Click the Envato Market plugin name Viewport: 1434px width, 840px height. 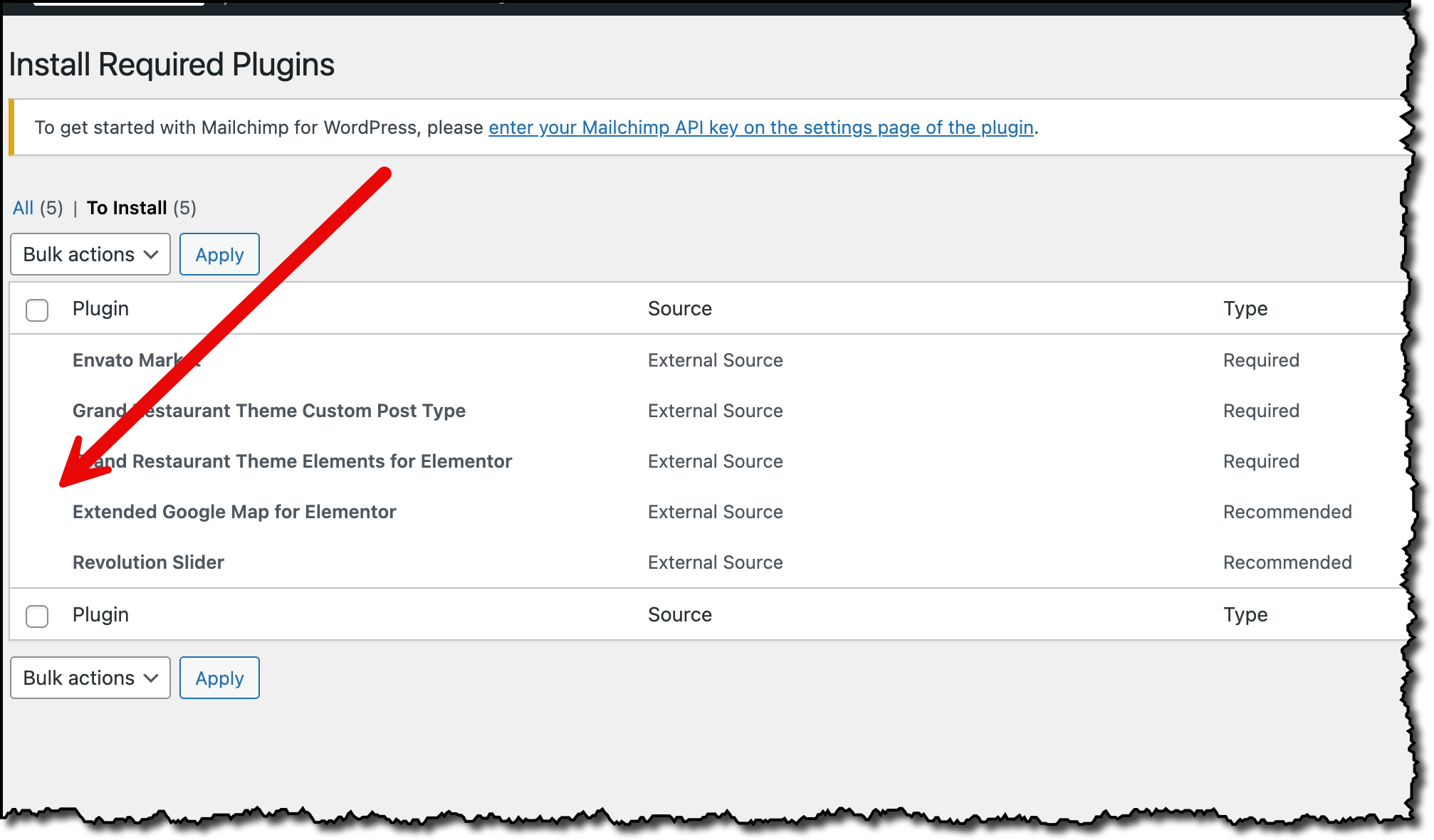(x=121, y=360)
